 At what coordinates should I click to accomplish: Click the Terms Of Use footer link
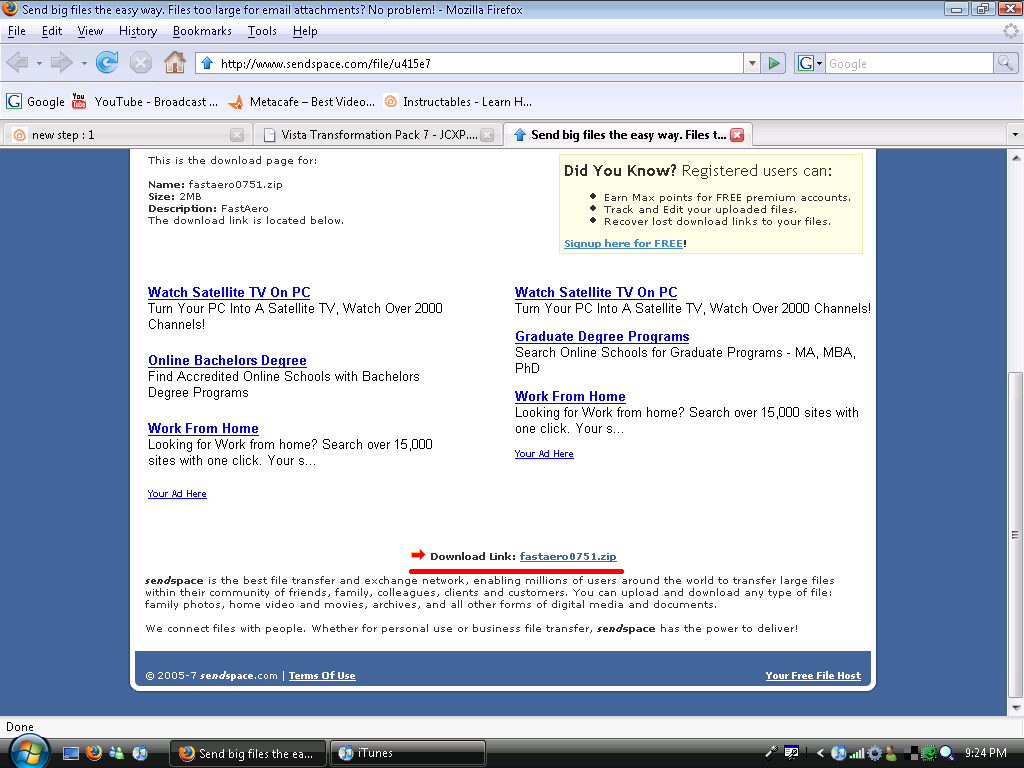pyautogui.click(x=322, y=676)
